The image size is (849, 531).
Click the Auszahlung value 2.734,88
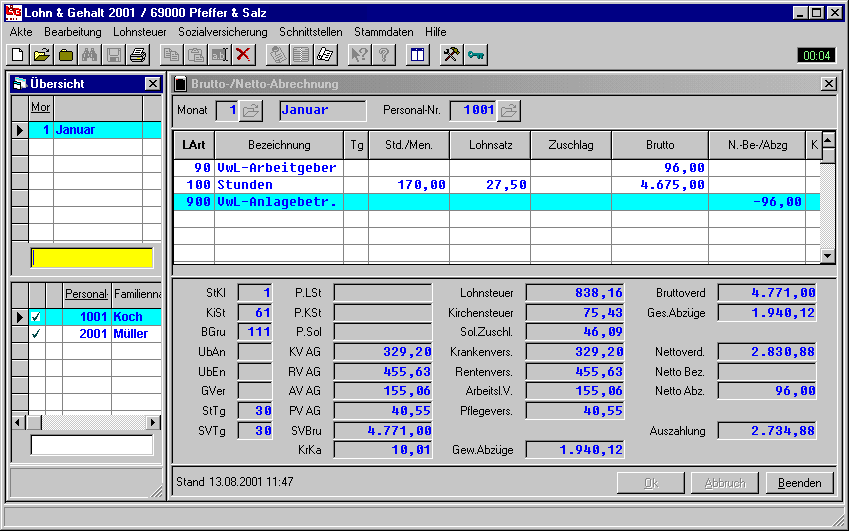tap(767, 431)
